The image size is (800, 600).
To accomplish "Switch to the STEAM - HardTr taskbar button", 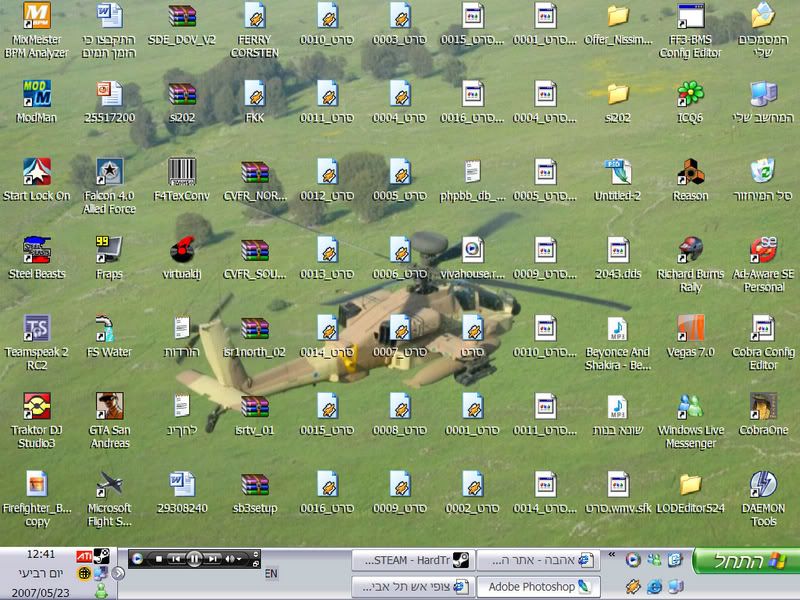I will pyautogui.click(x=411, y=560).
